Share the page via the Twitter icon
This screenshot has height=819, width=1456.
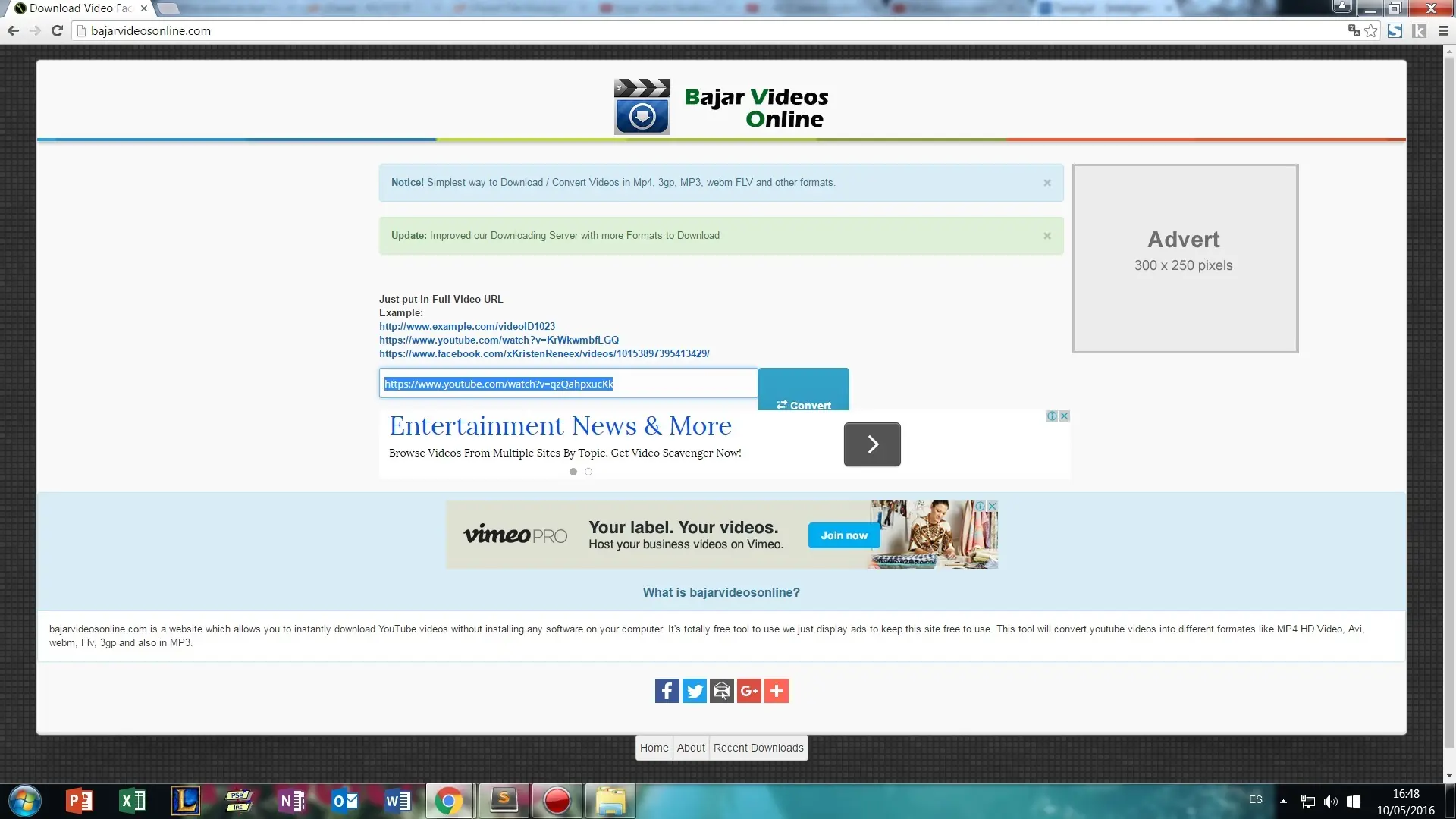pyautogui.click(x=694, y=691)
